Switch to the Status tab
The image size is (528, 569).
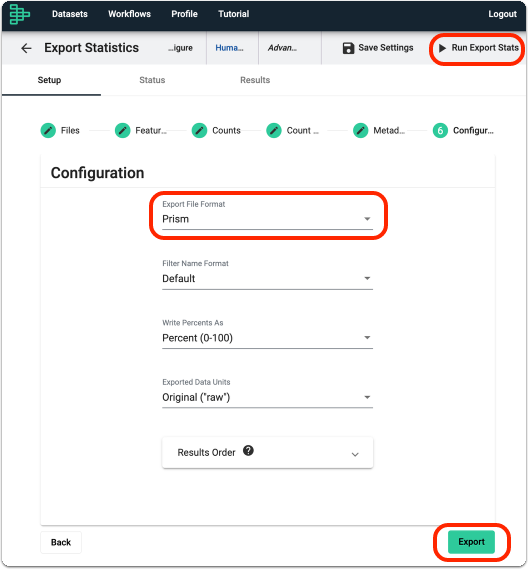pyautogui.click(x=152, y=80)
